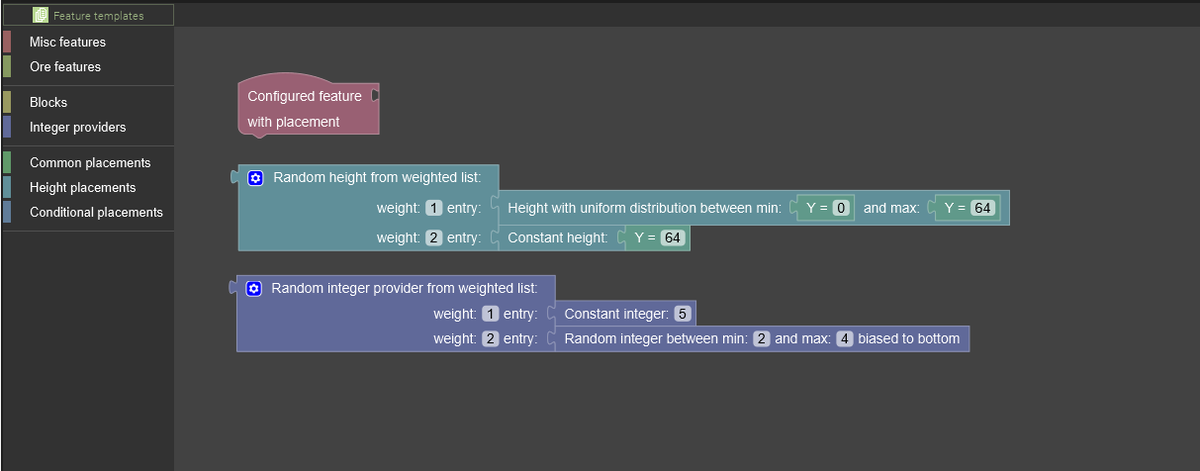This screenshot has height=471, width=1200.
Task: Edit the max Y = 64 value of uniform distribution
Action: point(983,208)
